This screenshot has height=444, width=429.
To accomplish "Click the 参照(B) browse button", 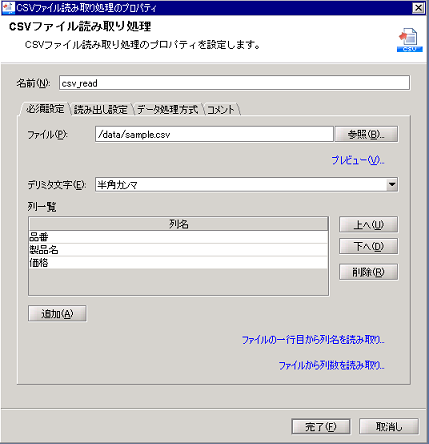I will (x=366, y=134).
